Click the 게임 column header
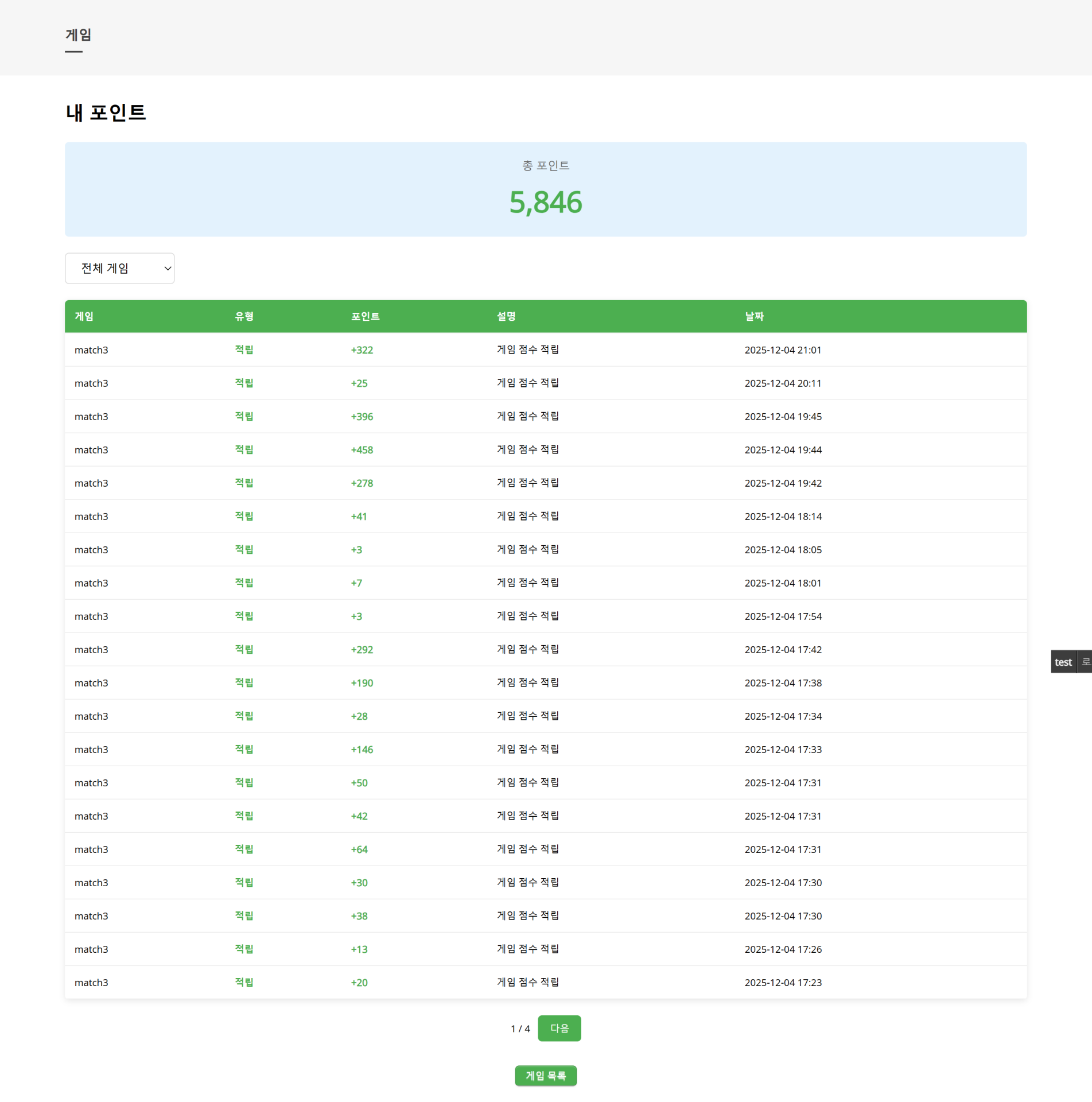The height and width of the screenshot is (1102, 1092). [84, 316]
